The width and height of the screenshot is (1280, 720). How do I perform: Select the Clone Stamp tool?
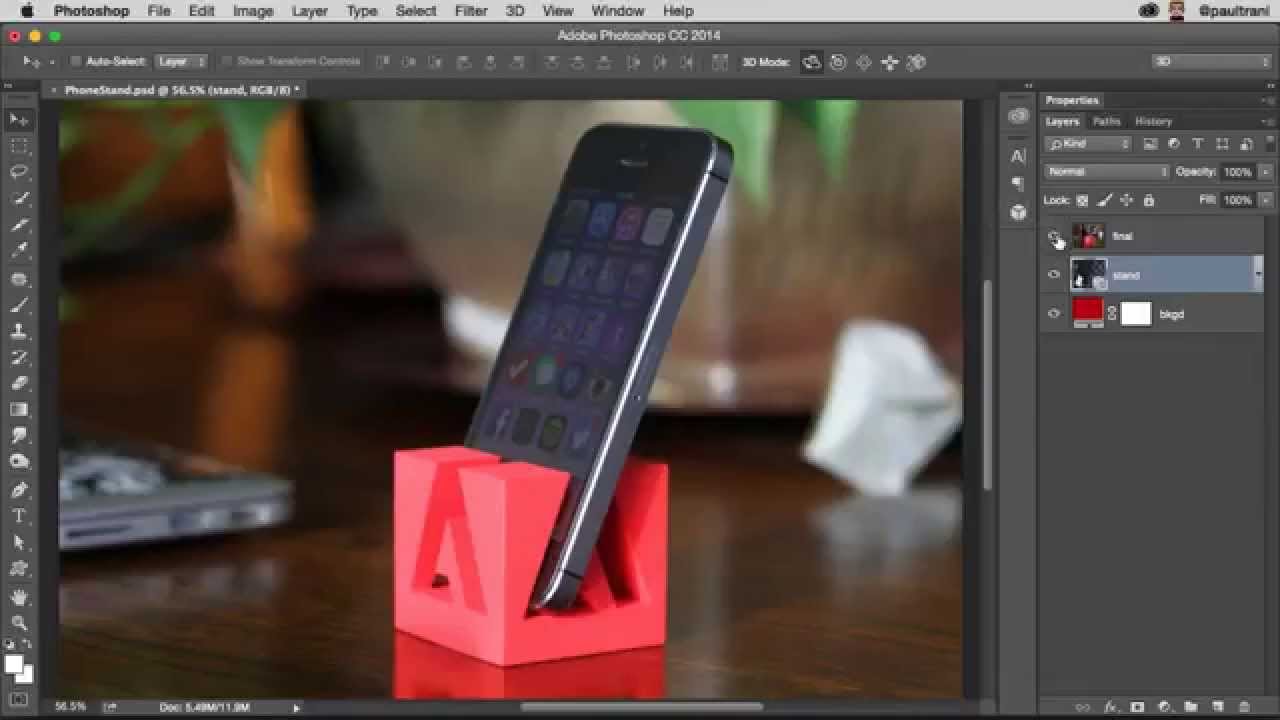pos(19,331)
